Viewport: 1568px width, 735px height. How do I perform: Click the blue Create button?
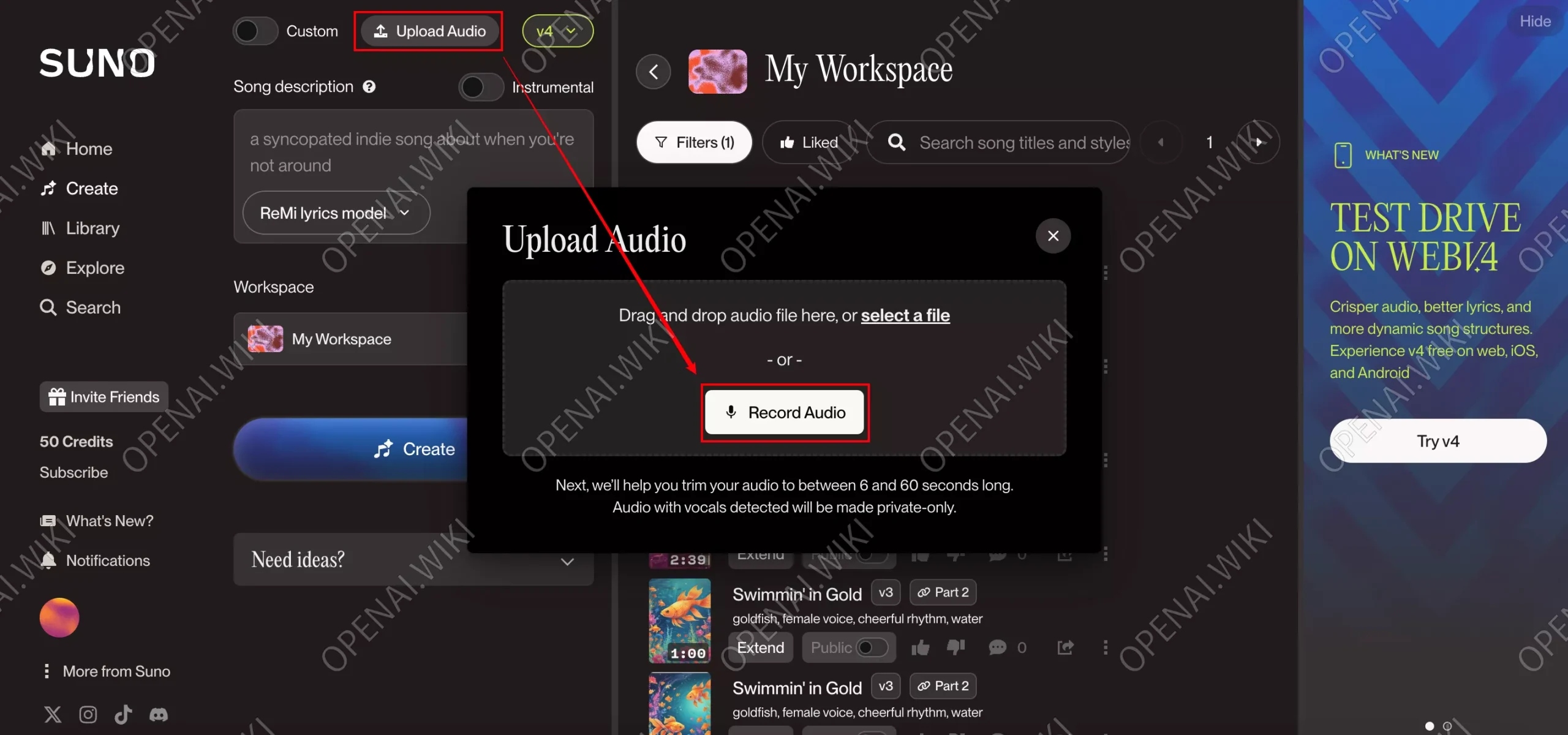pyautogui.click(x=350, y=449)
